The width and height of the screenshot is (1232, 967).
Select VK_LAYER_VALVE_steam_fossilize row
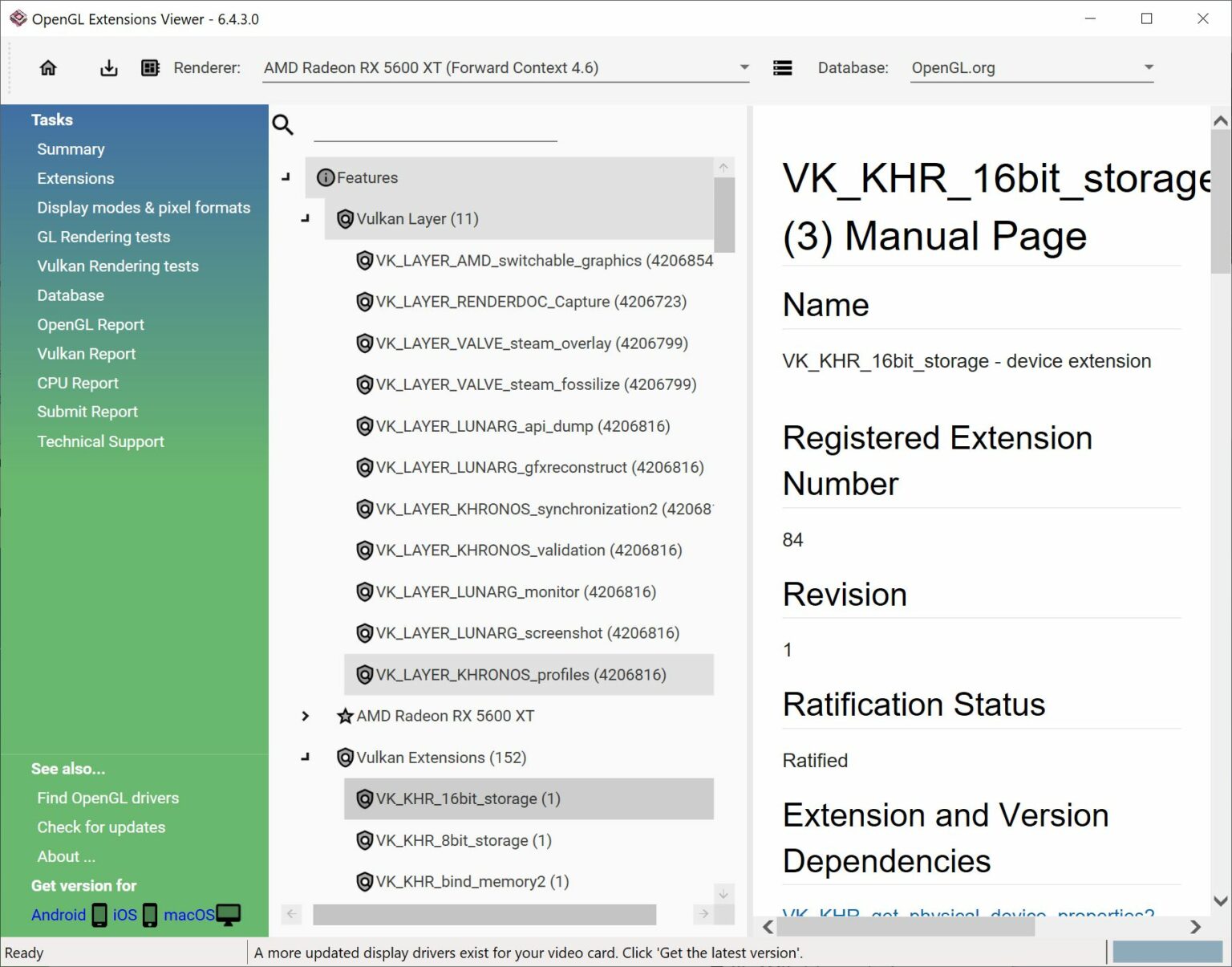(x=529, y=384)
